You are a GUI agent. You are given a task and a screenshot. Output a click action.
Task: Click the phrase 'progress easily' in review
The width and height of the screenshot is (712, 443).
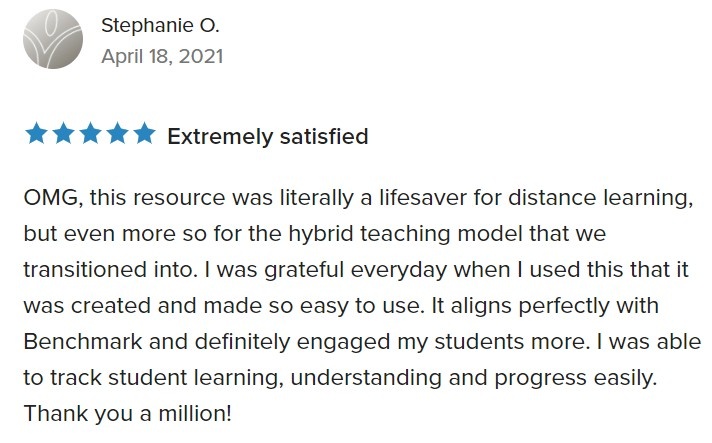(x=574, y=378)
